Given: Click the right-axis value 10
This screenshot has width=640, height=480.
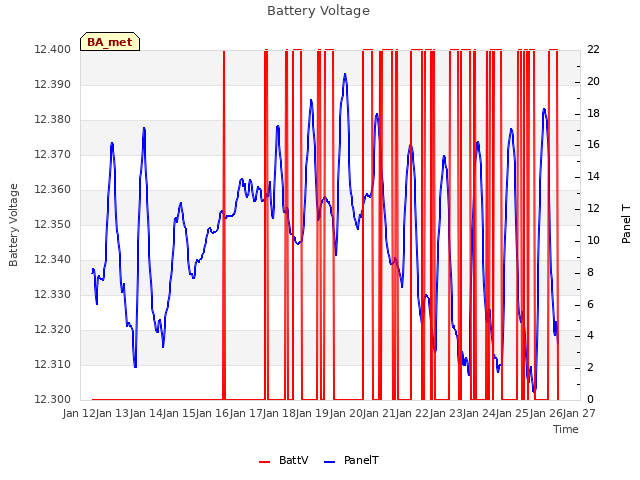Looking at the screenshot, I should tap(593, 240).
